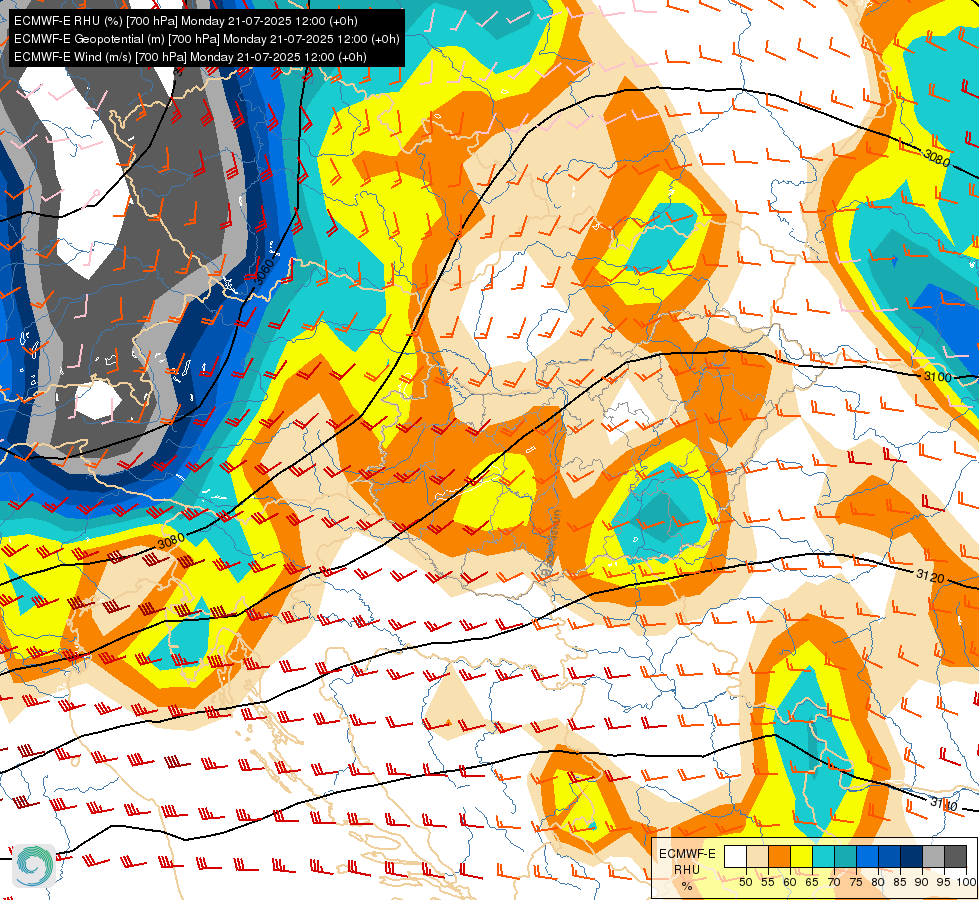The image size is (979, 900).
Task: Select the bright blue 75–80 legend swatch
Action: (x=867, y=857)
